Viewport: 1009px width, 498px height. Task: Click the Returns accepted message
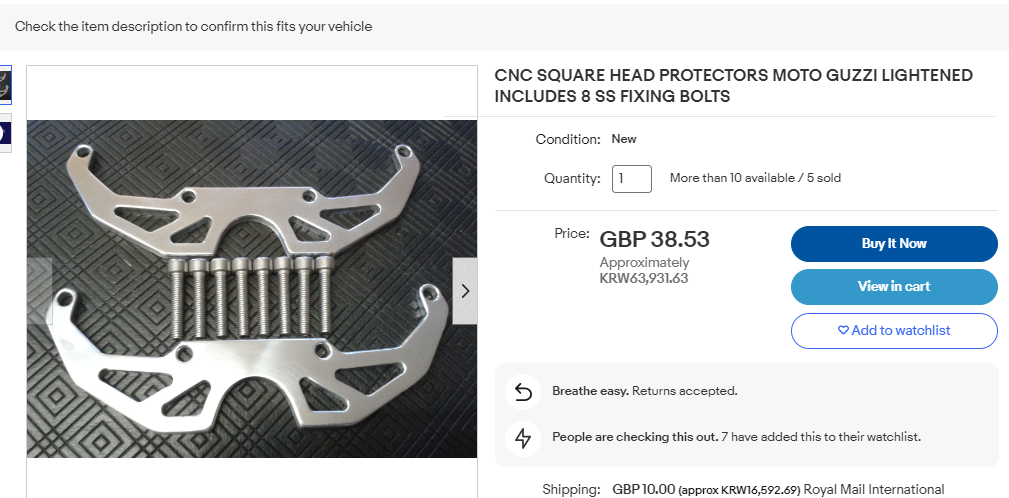[x=685, y=391]
